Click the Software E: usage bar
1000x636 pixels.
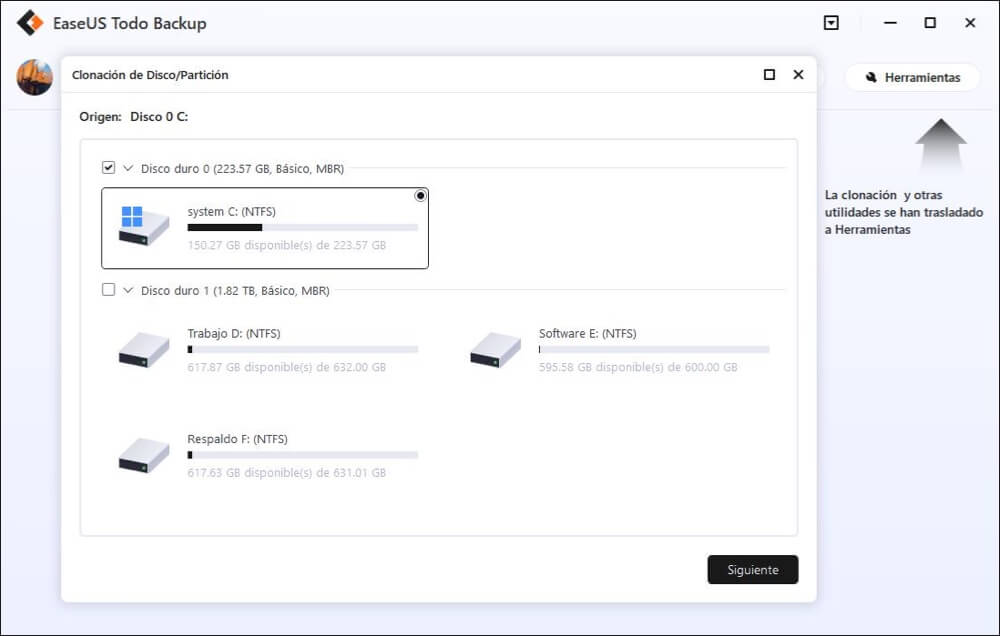654,350
